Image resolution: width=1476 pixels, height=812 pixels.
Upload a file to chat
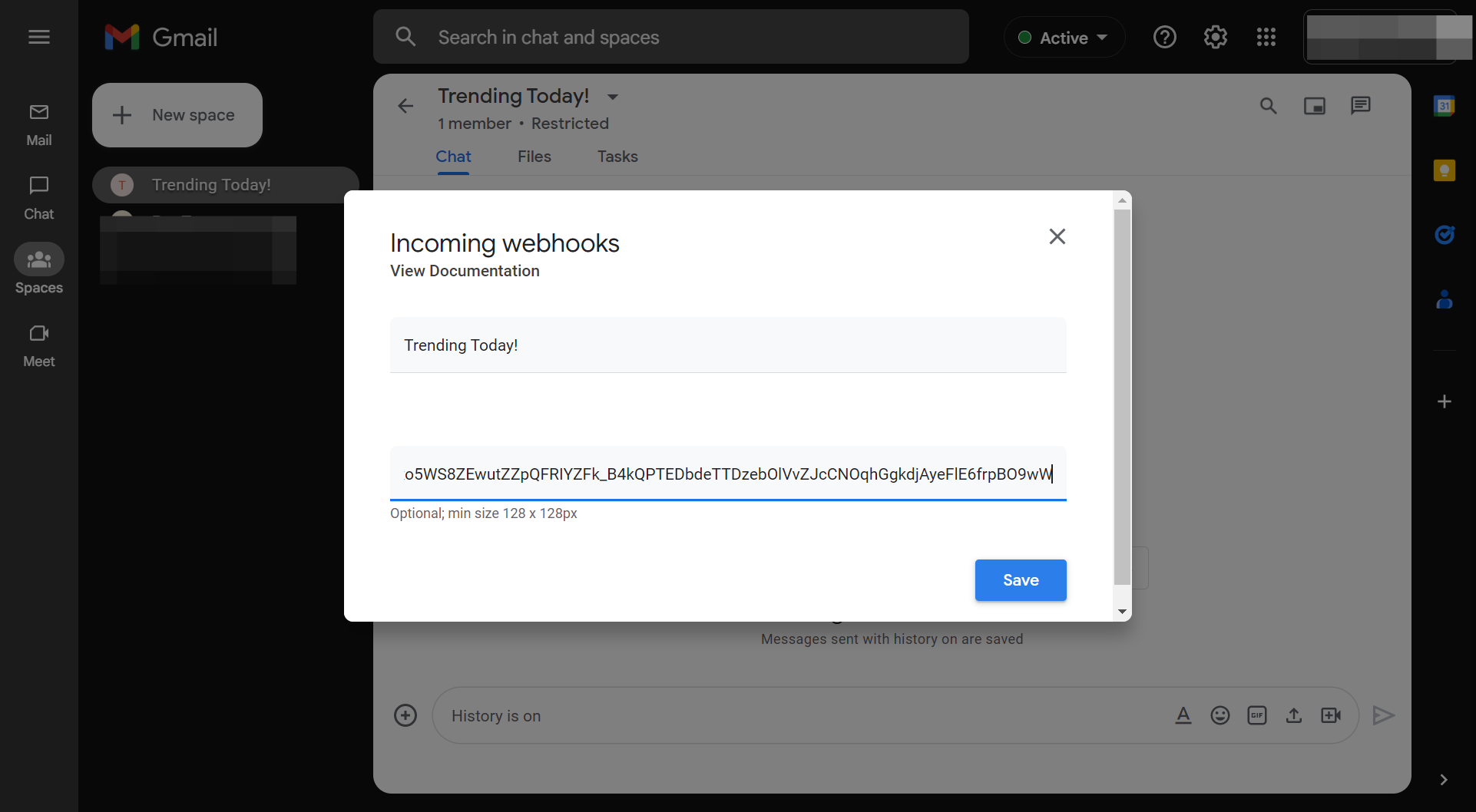1294,715
